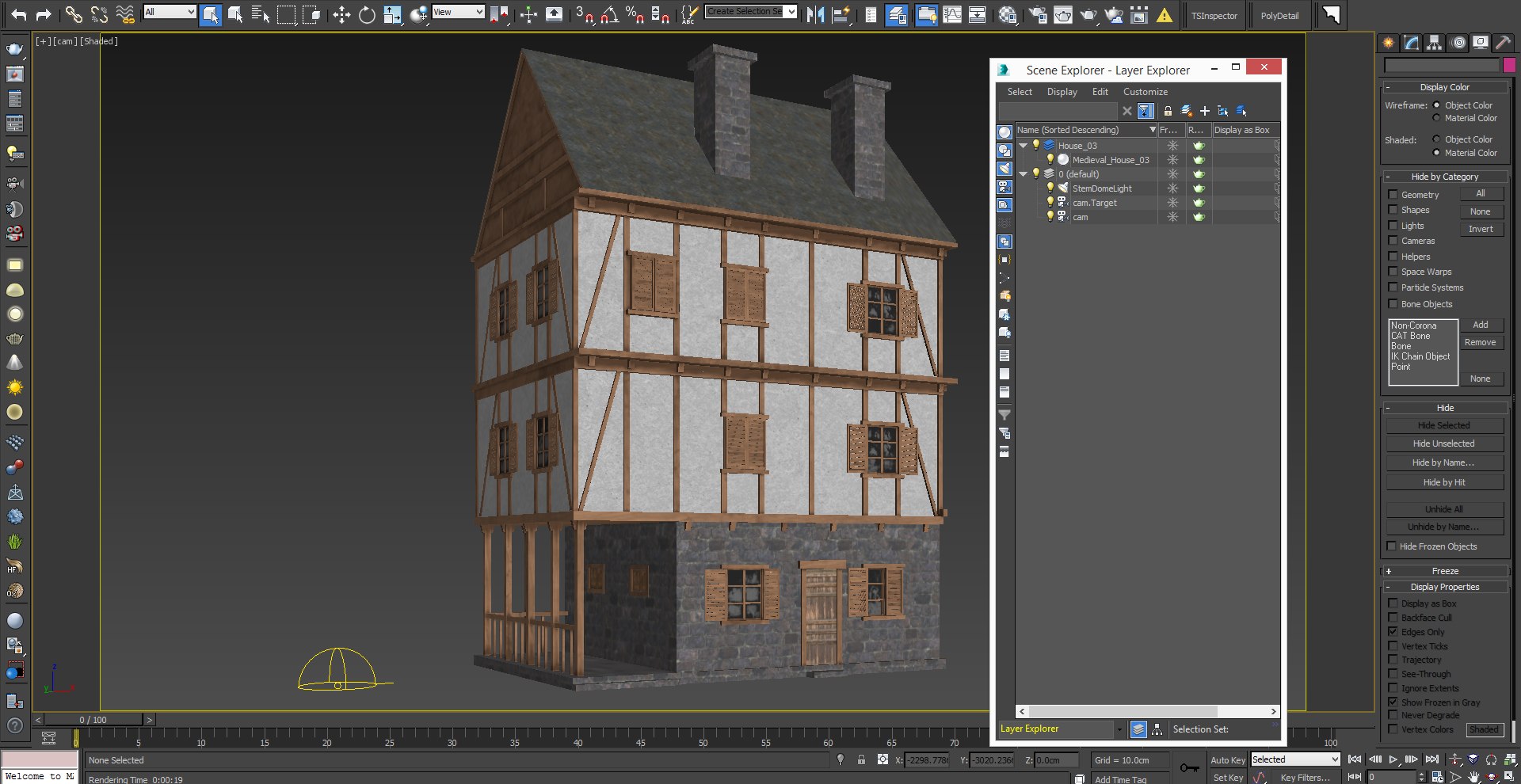This screenshot has height=784, width=1521.
Task: Enable the Lights hide category checkbox
Action: click(x=1393, y=226)
